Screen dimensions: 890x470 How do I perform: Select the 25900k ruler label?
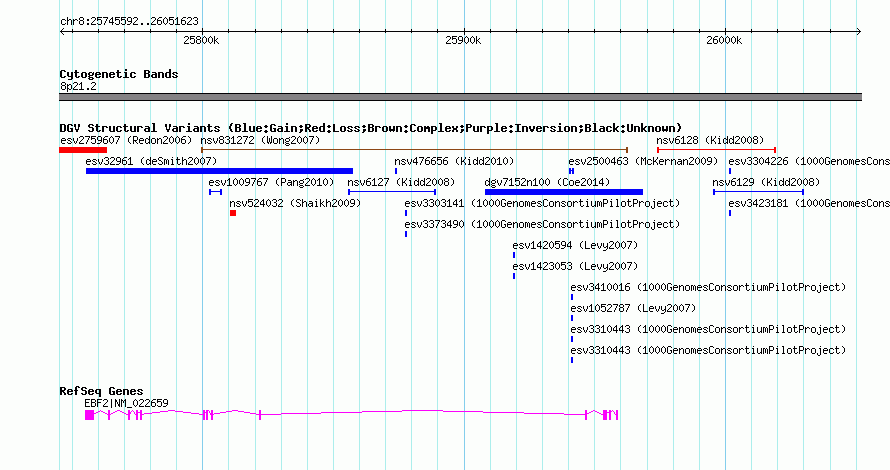tap(463, 40)
